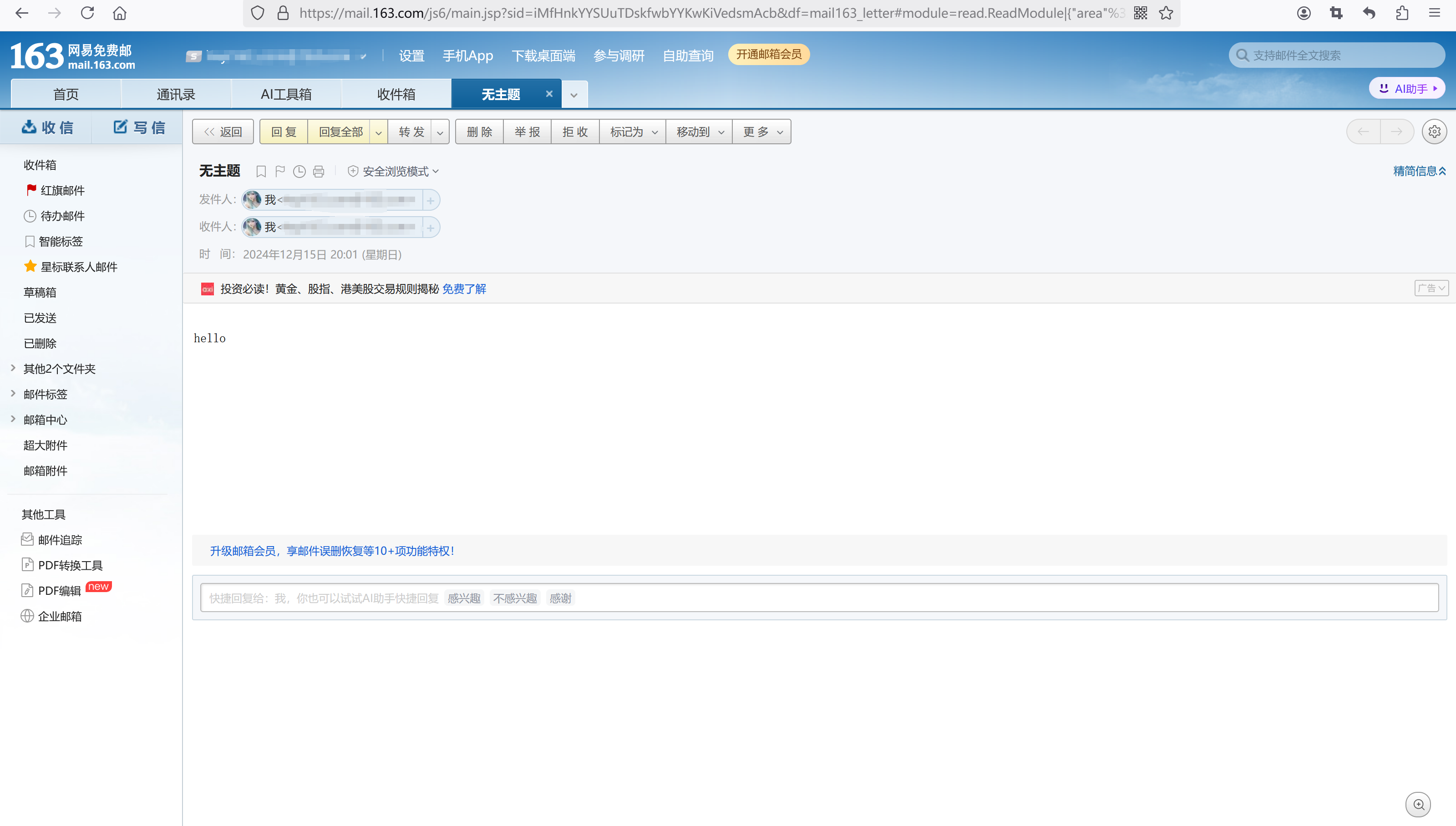Select the PDF转换工具 tool icon
This screenshot has width=1456, height=826.
coord(28,565)
